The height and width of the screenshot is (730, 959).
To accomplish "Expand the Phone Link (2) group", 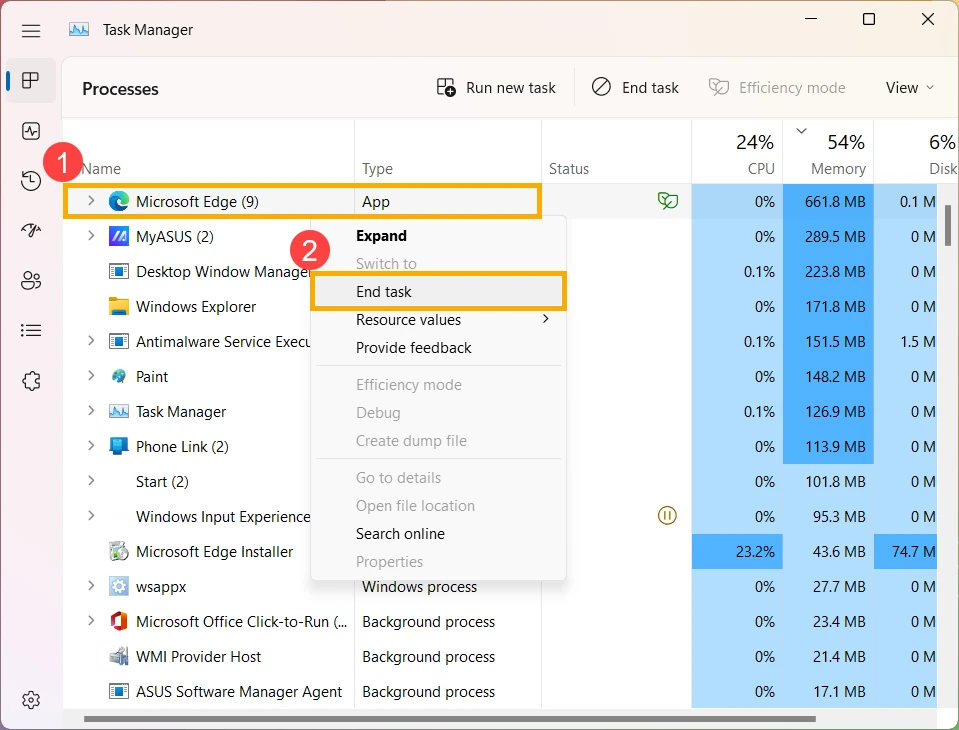I will tap(91, 446).
